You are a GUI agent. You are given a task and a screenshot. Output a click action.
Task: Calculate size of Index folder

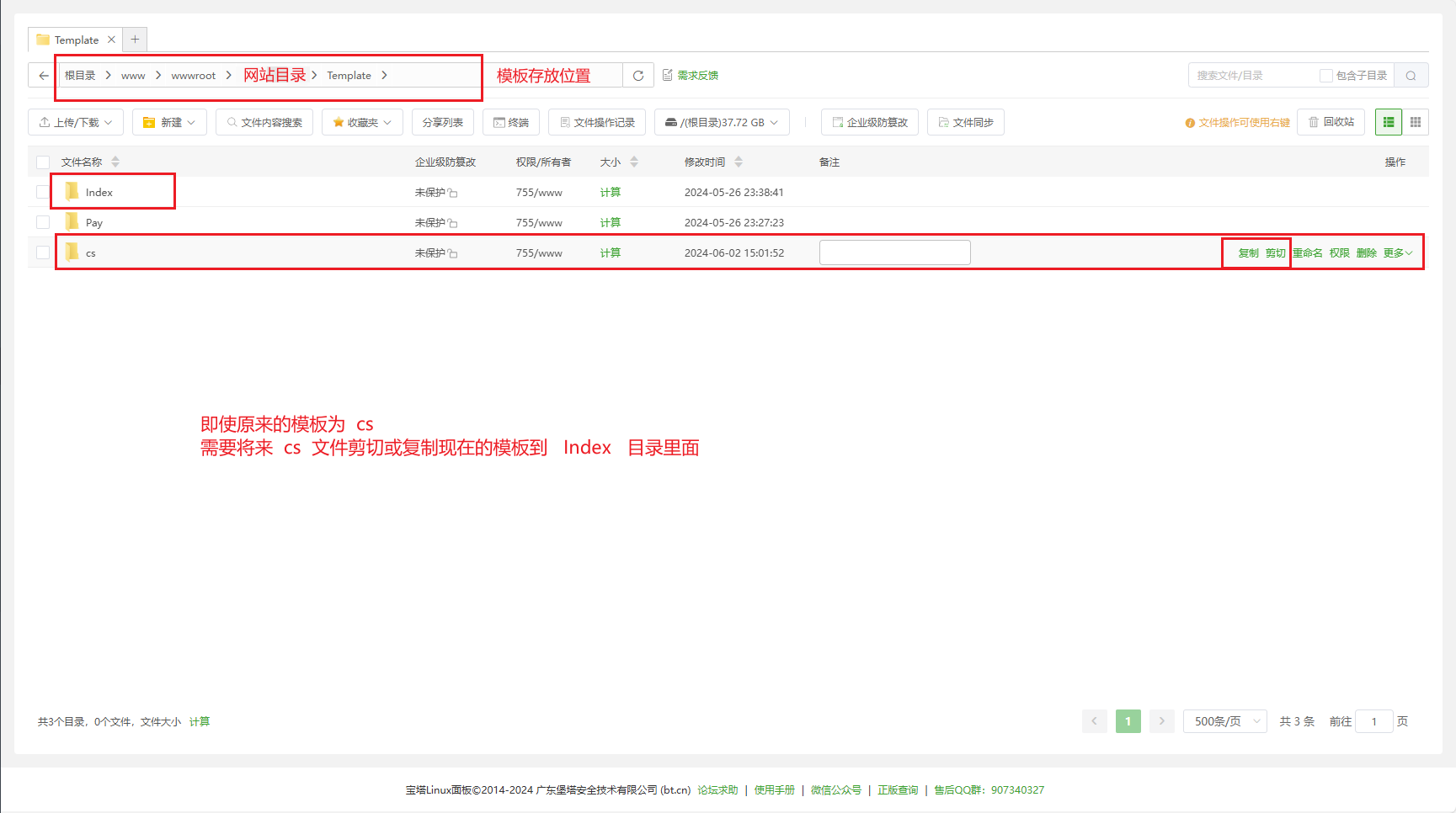(611, 193)
